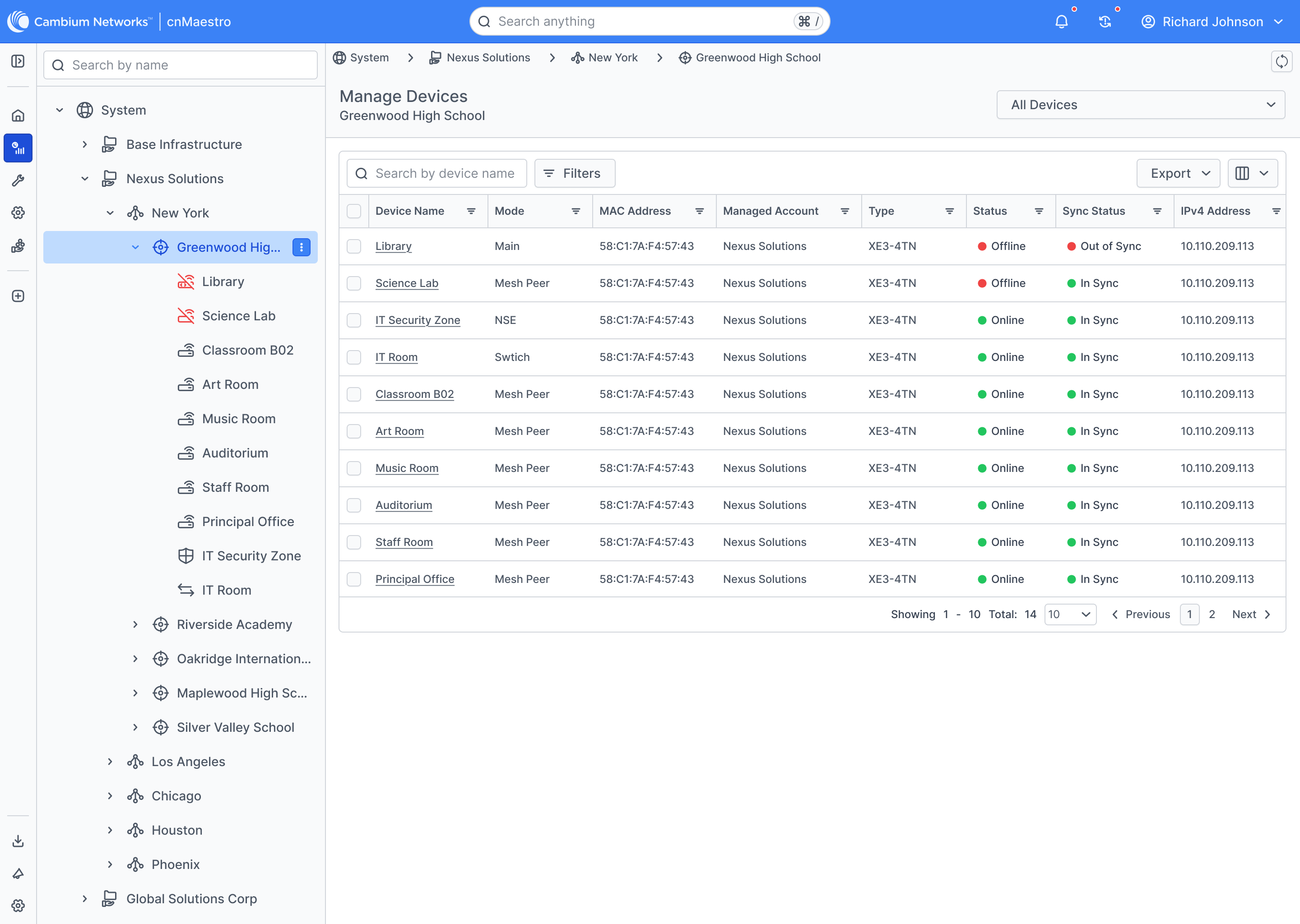
Task: Click Greenwood High School breadcrumb
Action: [x=750, y=57]
